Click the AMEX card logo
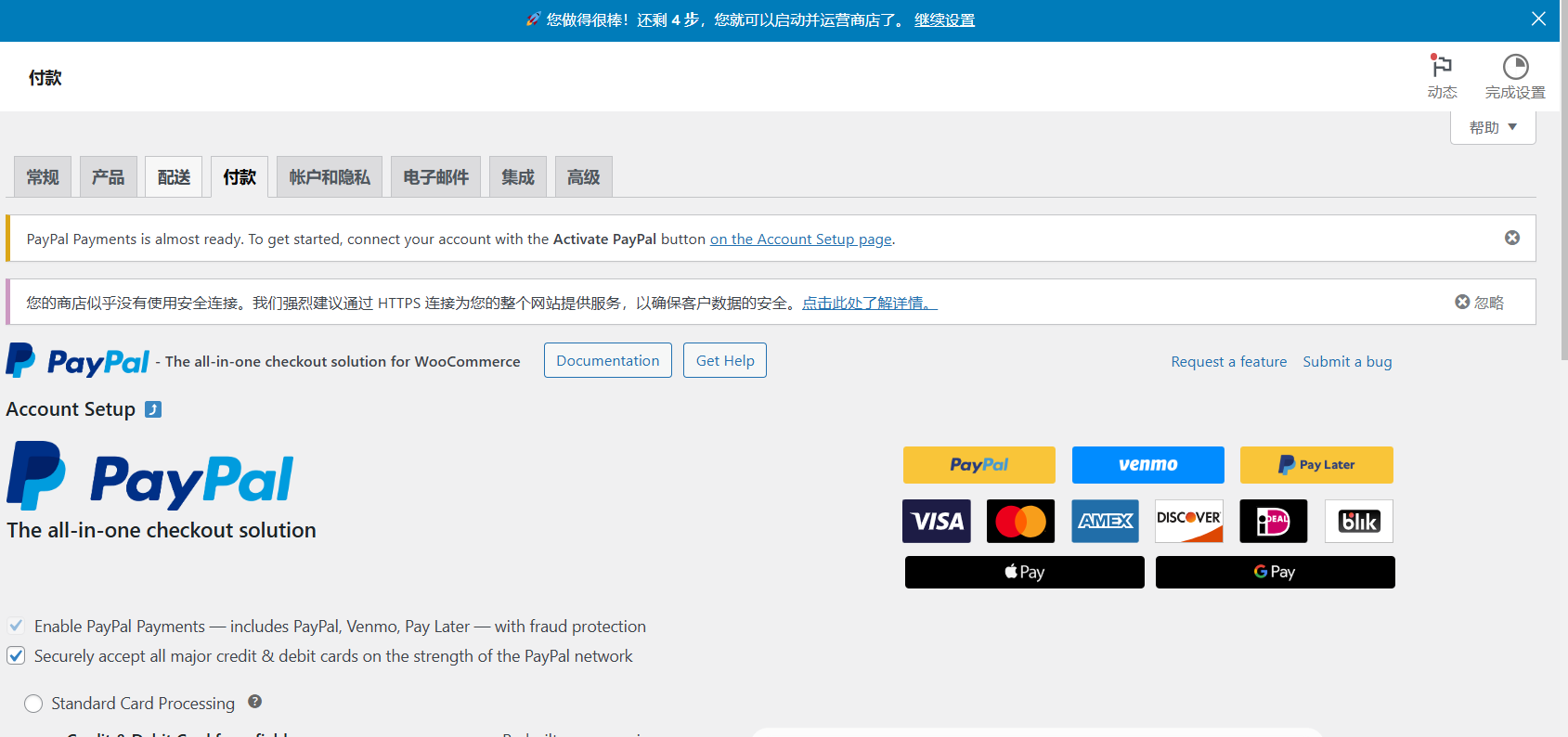 (x=1106, y=521)
